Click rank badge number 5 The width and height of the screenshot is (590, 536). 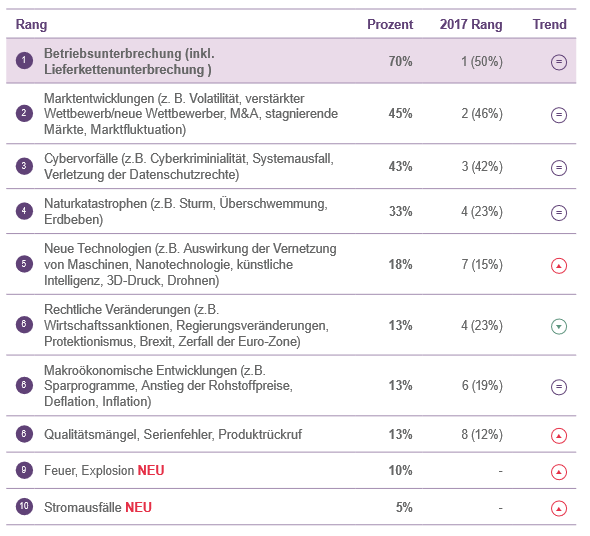click(x=24, y=264)
